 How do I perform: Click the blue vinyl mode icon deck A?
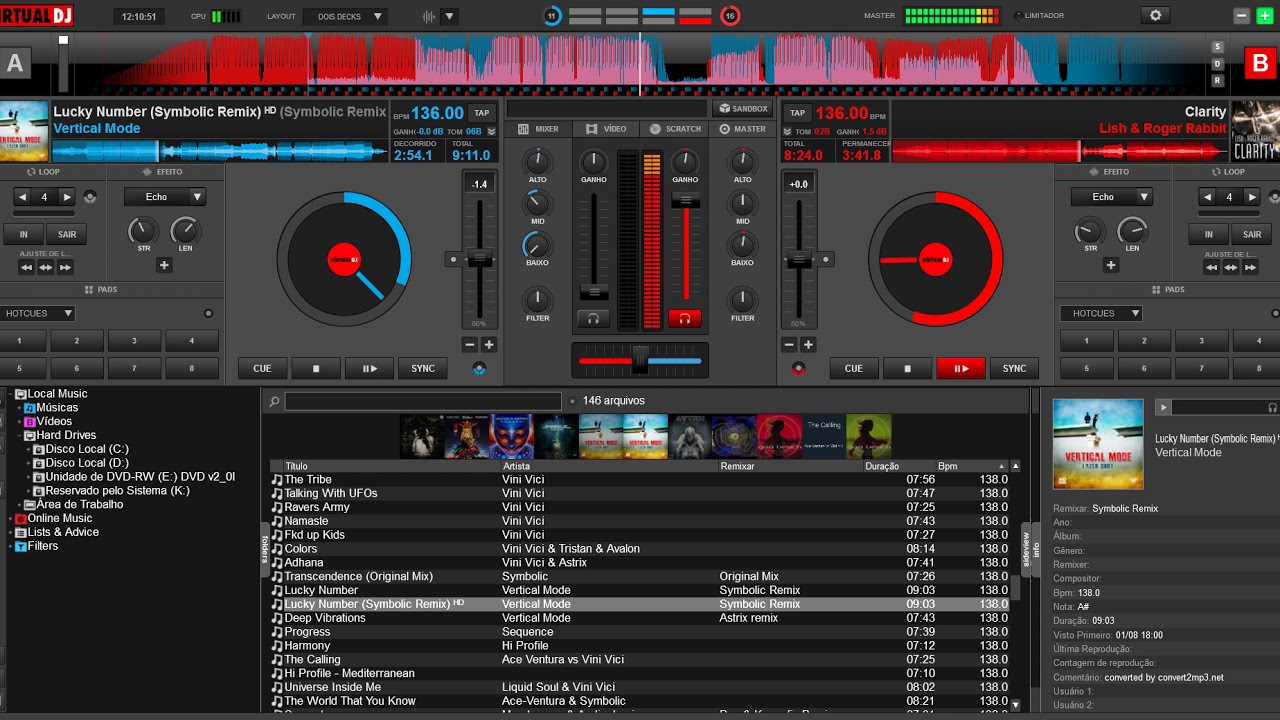click(x=479, y=368)
